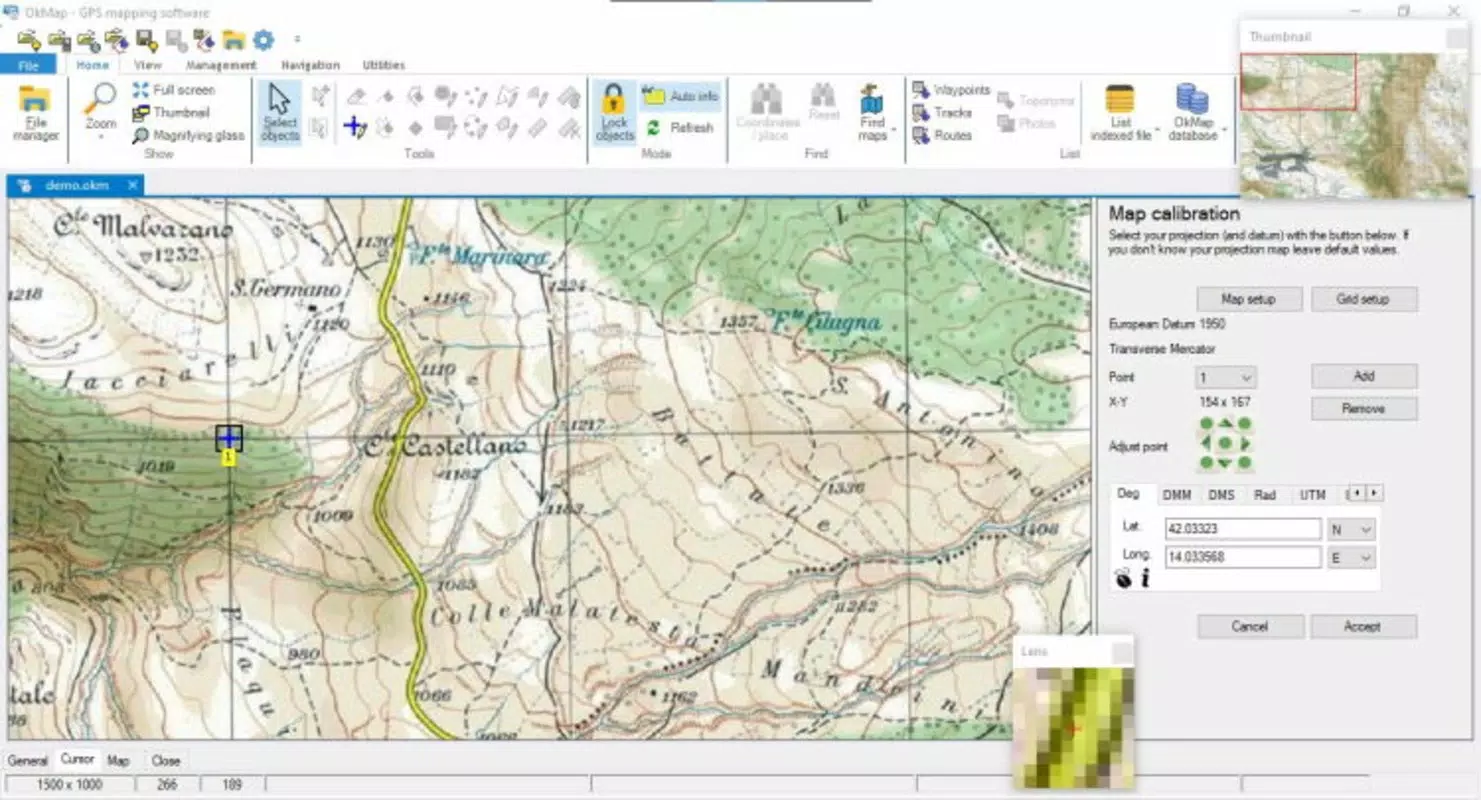Expand the Zoom dropdown arrow
1481x800 pixels.
tap(100, 136)
